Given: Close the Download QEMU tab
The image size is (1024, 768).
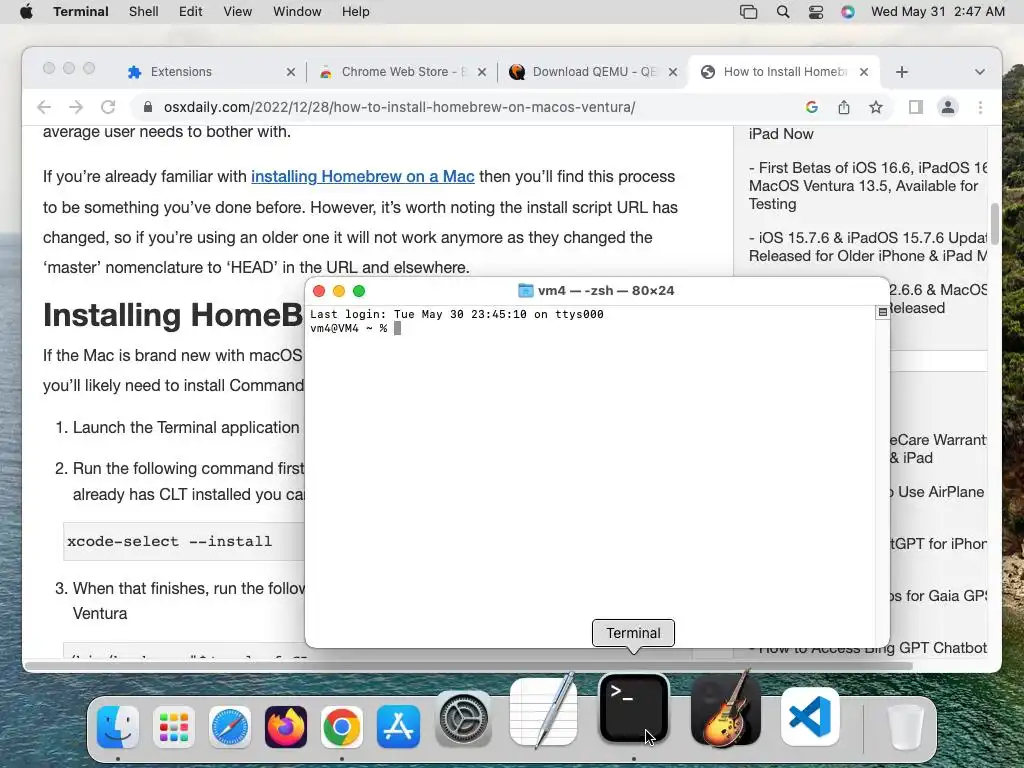Looking at the screenshot, I should tap(673, 72).
